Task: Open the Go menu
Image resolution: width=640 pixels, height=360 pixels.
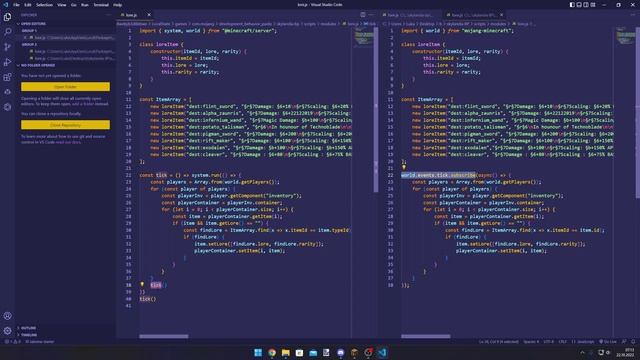Action: 73,5
